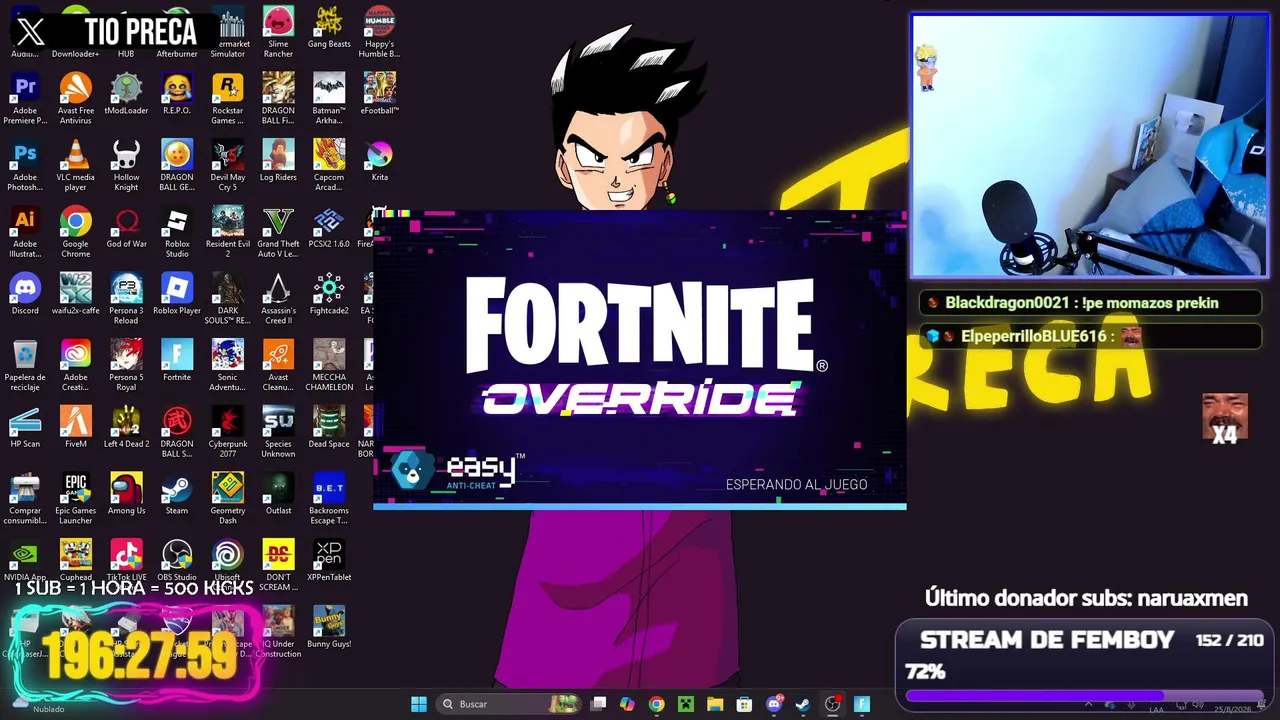Open the Bunny Guys! desktop shortcut
Viewport: 1280px width, 720px height.
(329, 628)
